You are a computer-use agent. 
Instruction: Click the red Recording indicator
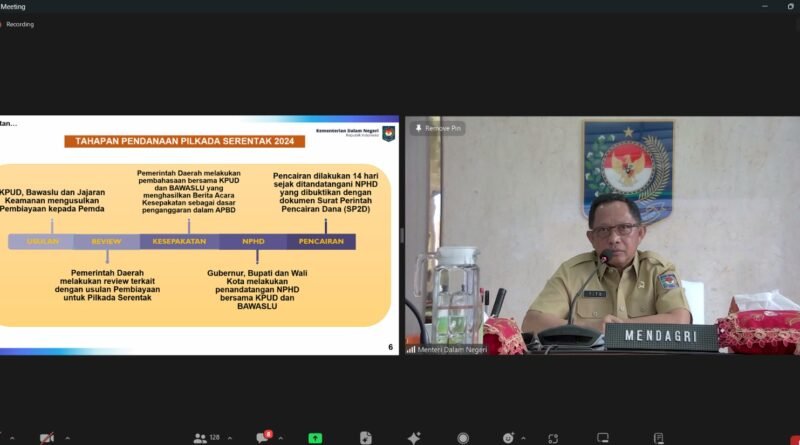18,24
